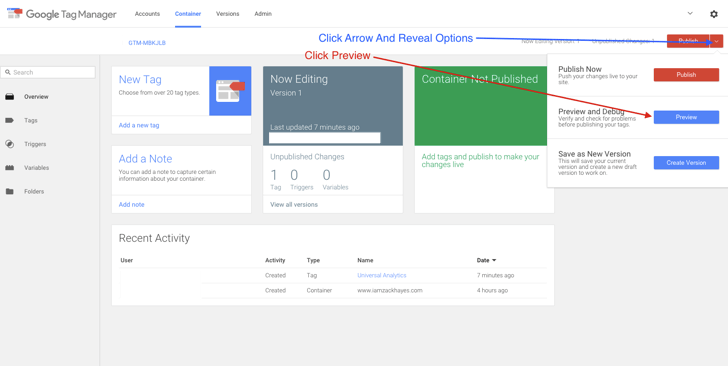728x366 pixels.
Task: Open the View all versions link
Action: [x=294, y=204]
